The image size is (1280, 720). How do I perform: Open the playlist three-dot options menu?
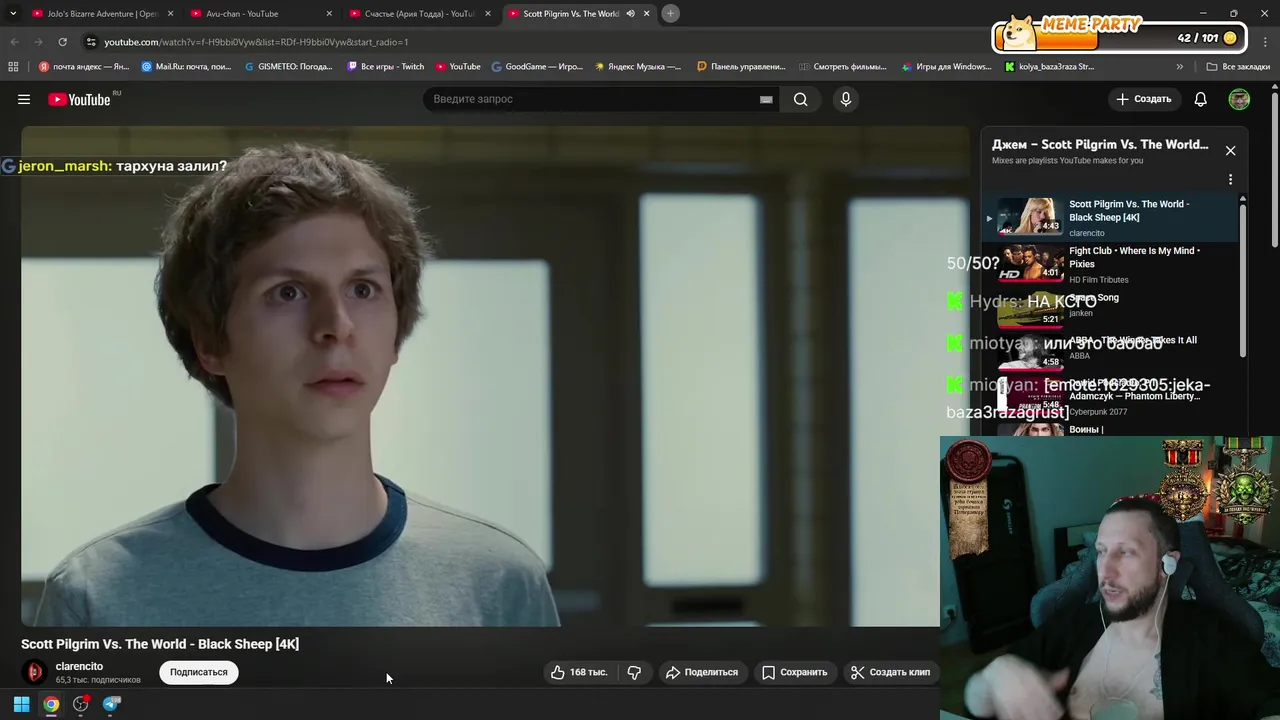pos(1230,180)
